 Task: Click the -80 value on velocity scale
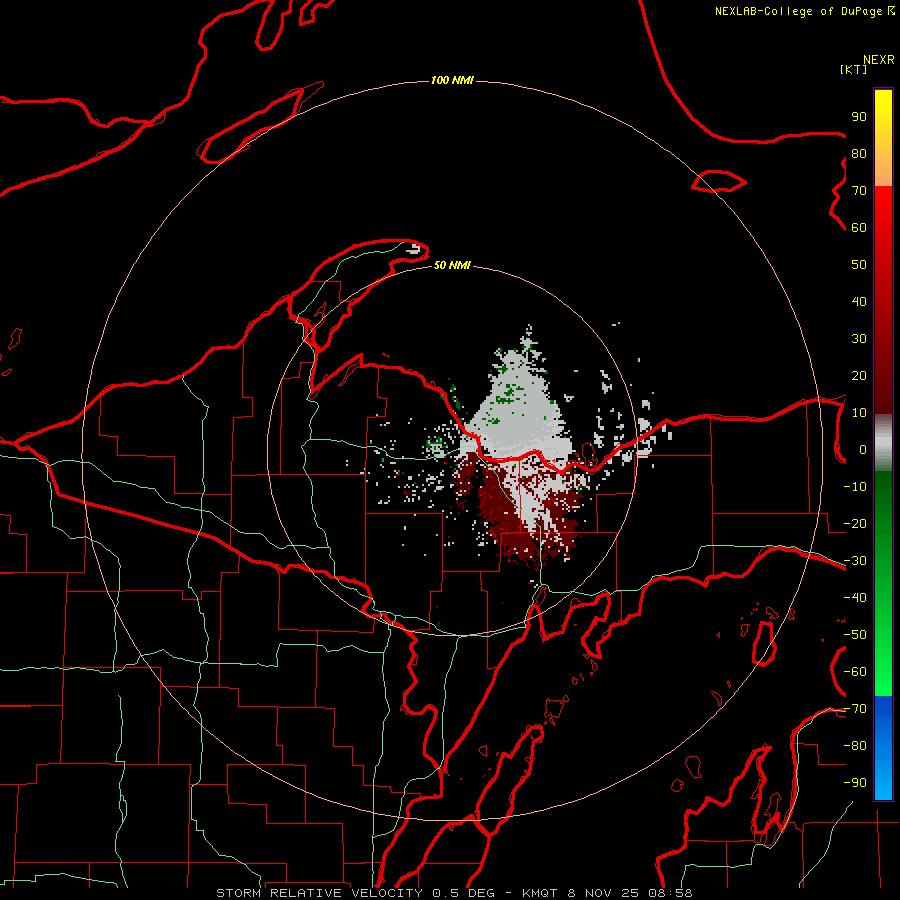point(855,746)
